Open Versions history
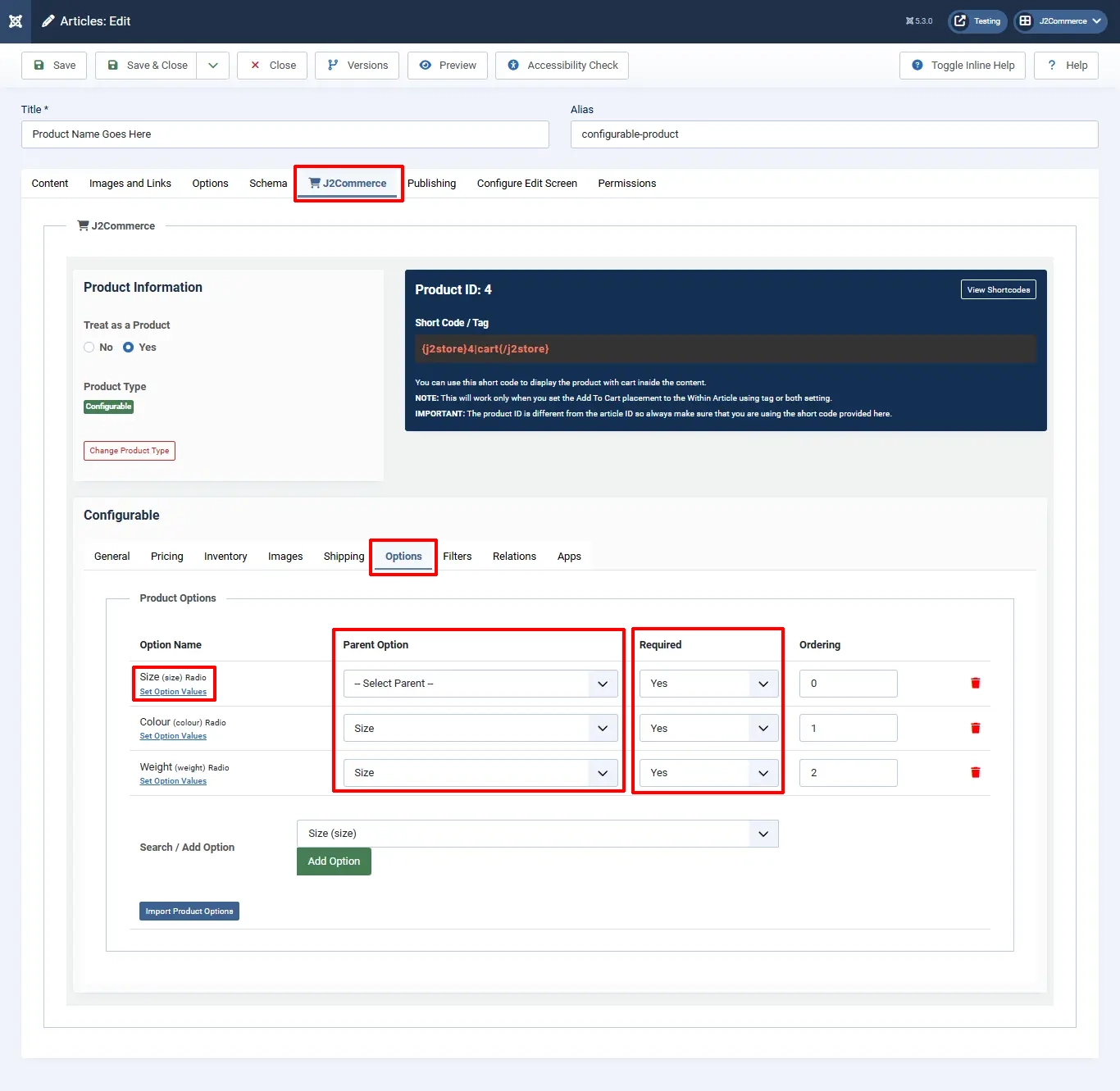The height and width of the screenshot is (1091, 1120). pyautogui.click(x=357, y=66)
